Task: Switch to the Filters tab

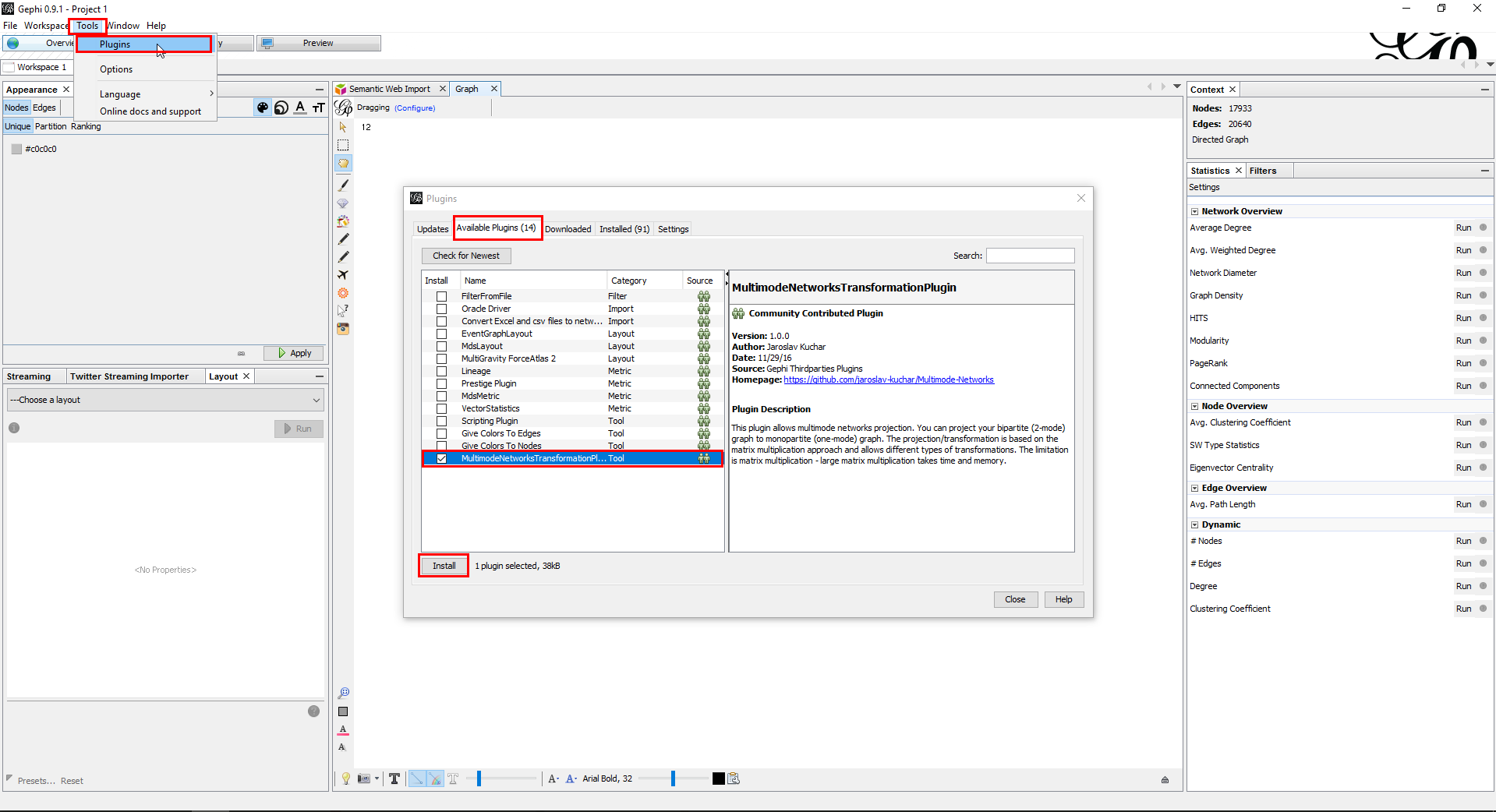Action: (1263, 171)
